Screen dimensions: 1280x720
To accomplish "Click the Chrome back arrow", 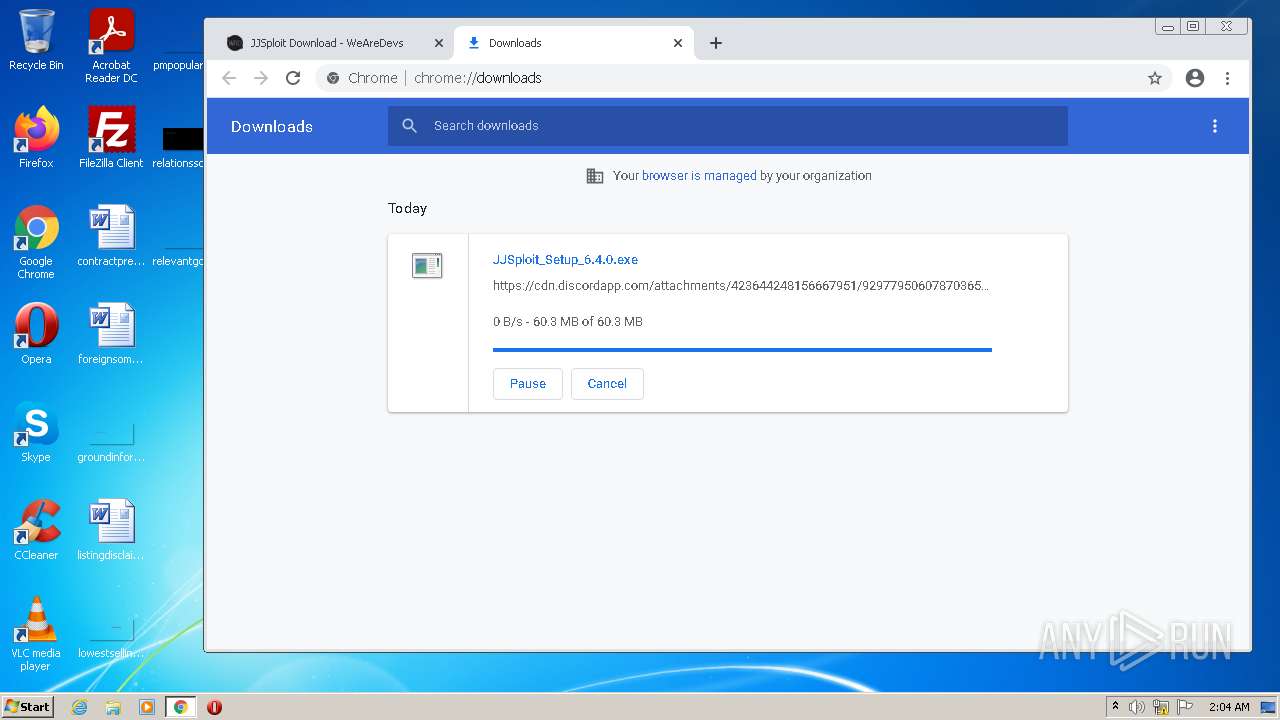I will click(229, 78).
